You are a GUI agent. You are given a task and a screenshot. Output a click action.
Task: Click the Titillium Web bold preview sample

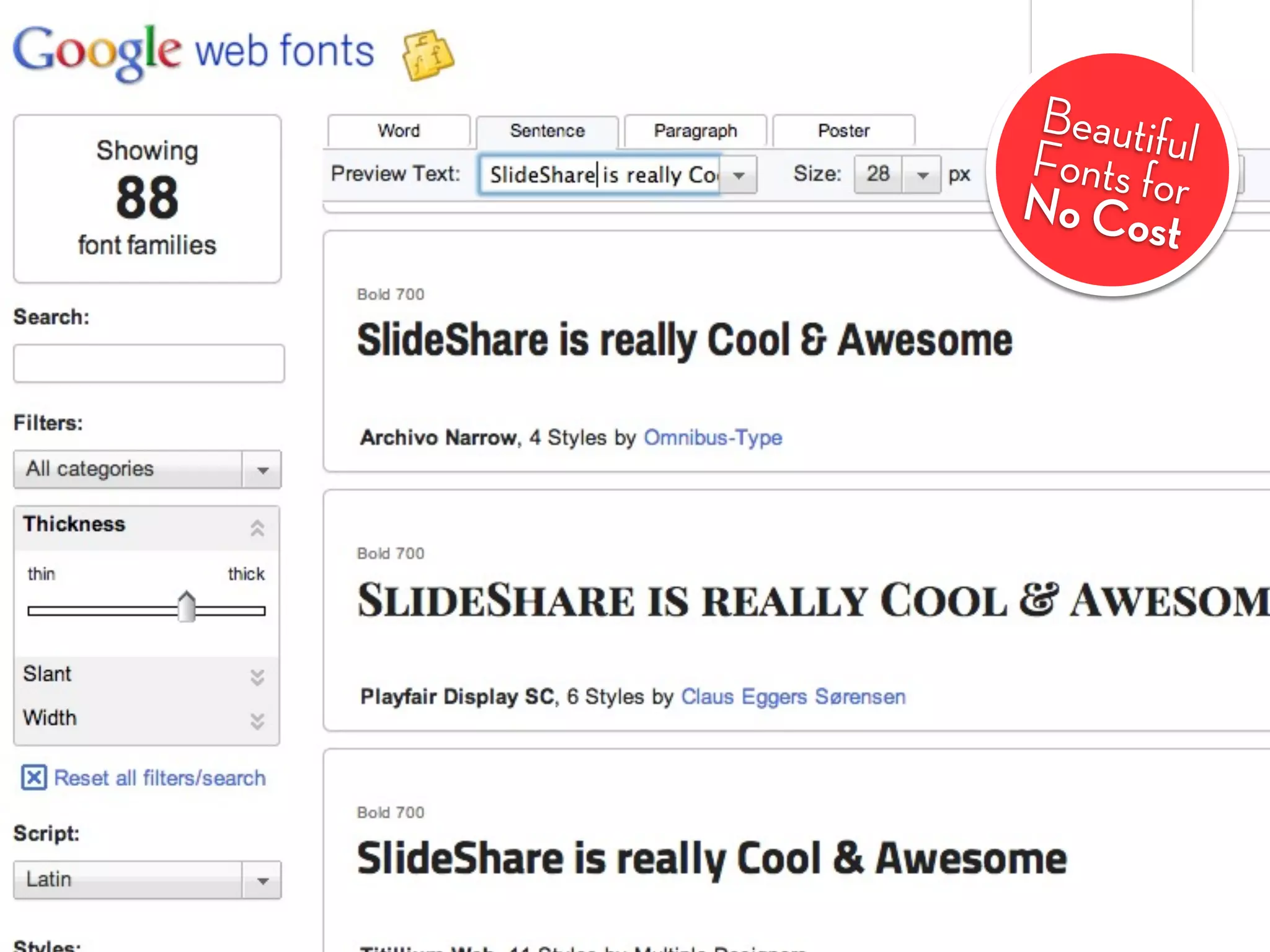pos(712,859)
